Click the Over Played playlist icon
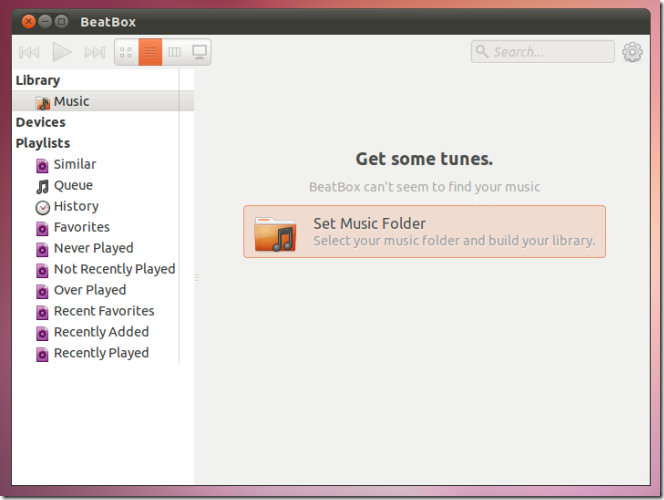Viewport: 664px width, 500px height. 42,291
